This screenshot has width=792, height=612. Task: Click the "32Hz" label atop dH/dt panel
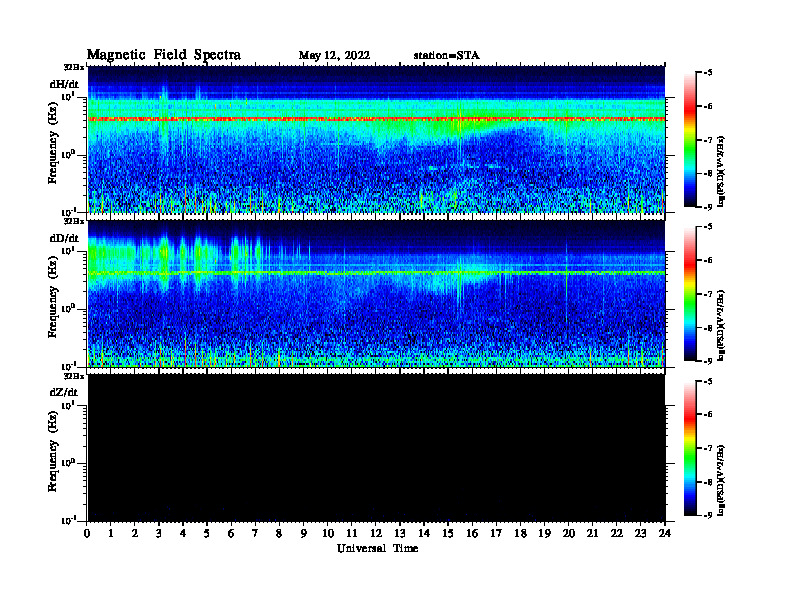73,67
